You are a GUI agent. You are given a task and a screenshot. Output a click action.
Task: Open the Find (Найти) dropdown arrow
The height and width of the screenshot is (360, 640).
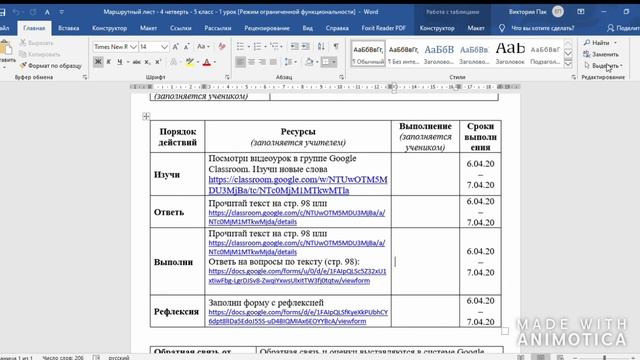(x=615, y=43)
